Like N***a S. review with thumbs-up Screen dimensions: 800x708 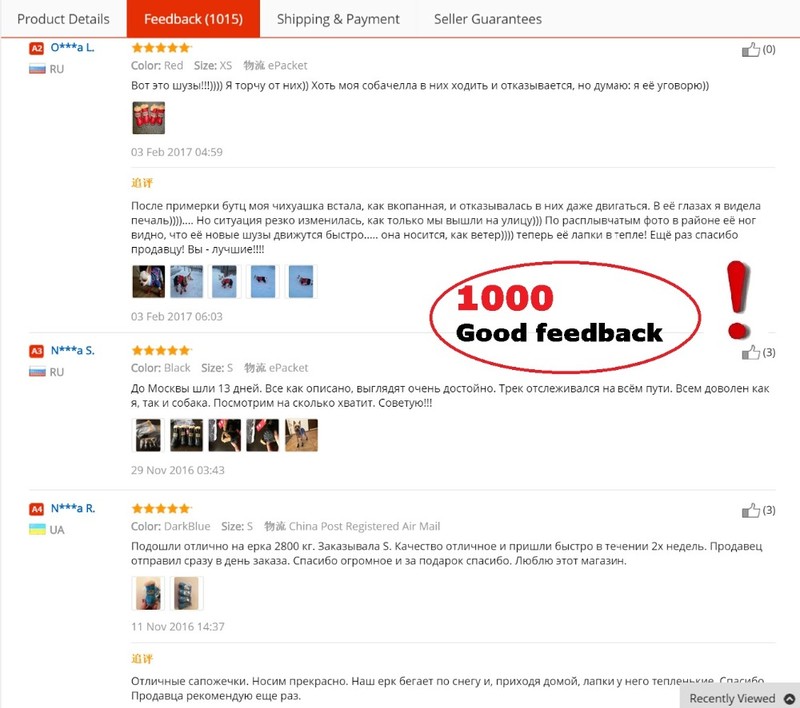click(x=751, y=352)
